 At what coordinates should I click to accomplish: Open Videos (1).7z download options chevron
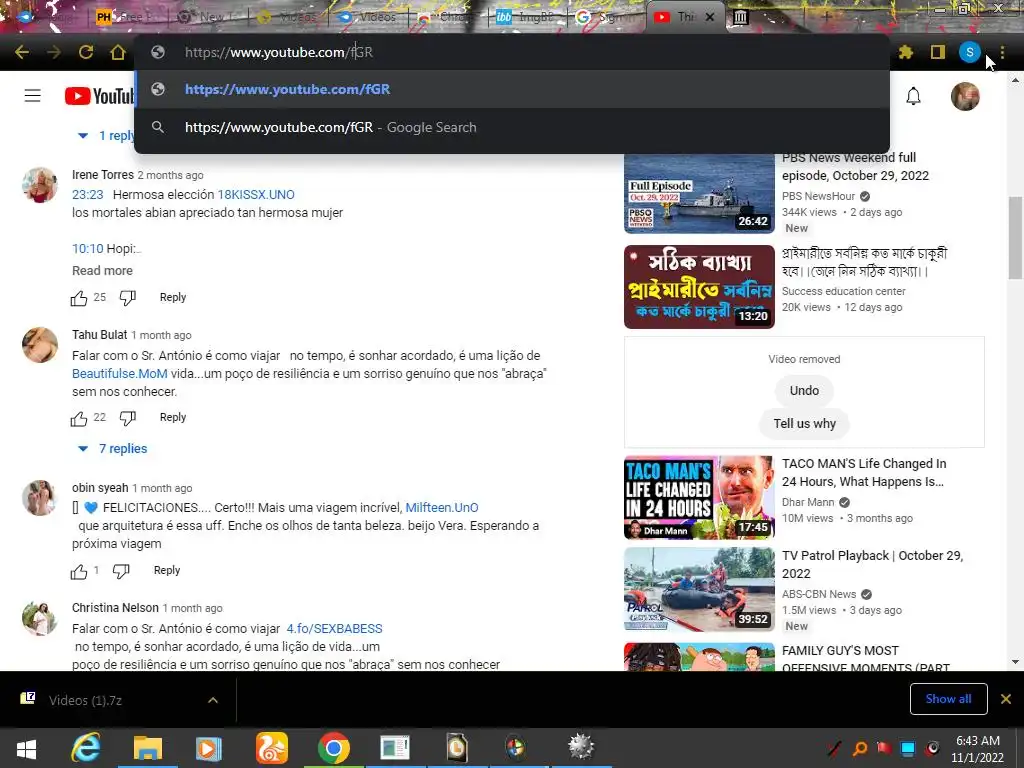click(213, 700)
